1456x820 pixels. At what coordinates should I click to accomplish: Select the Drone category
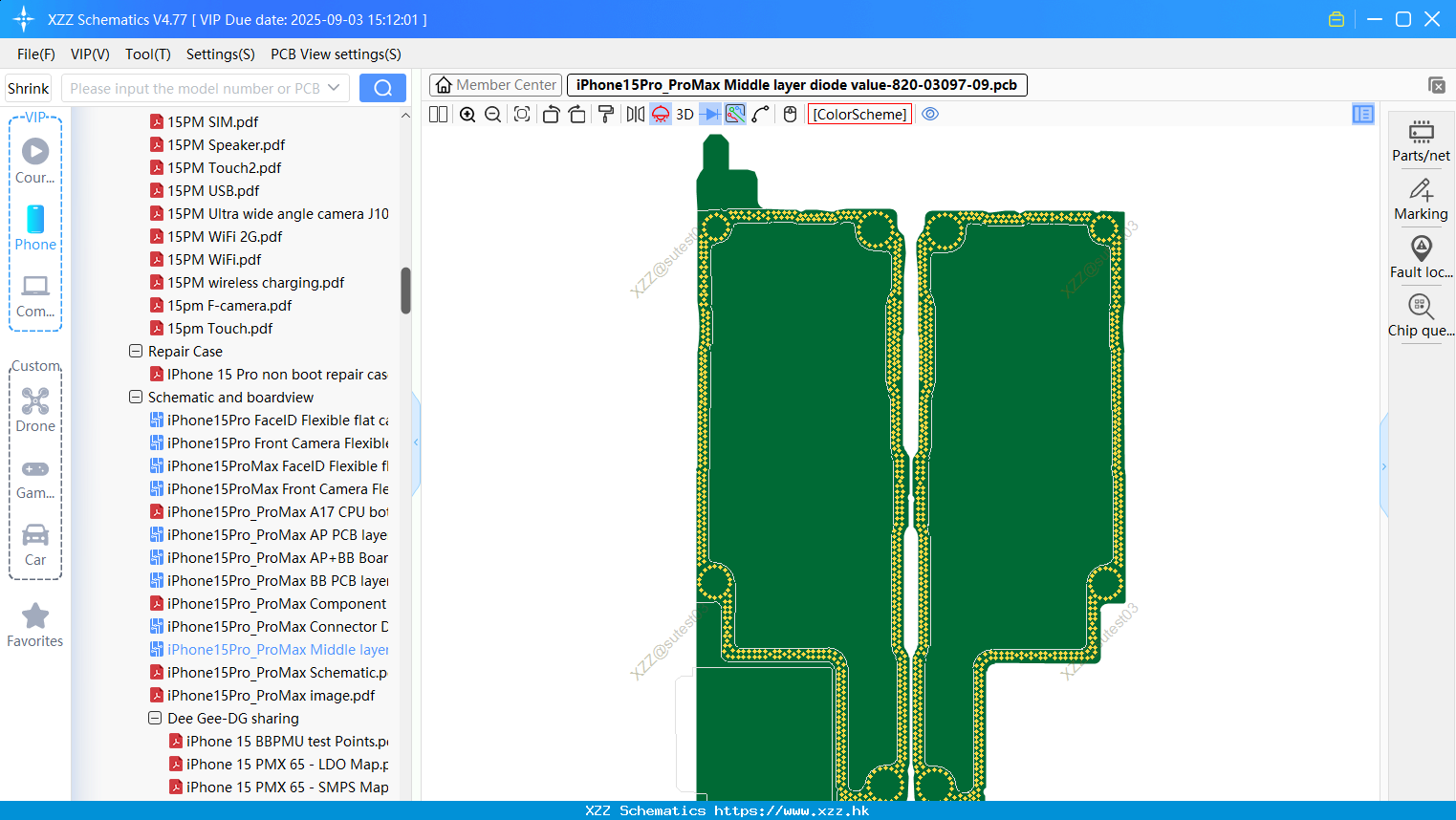tap(35, 410)
